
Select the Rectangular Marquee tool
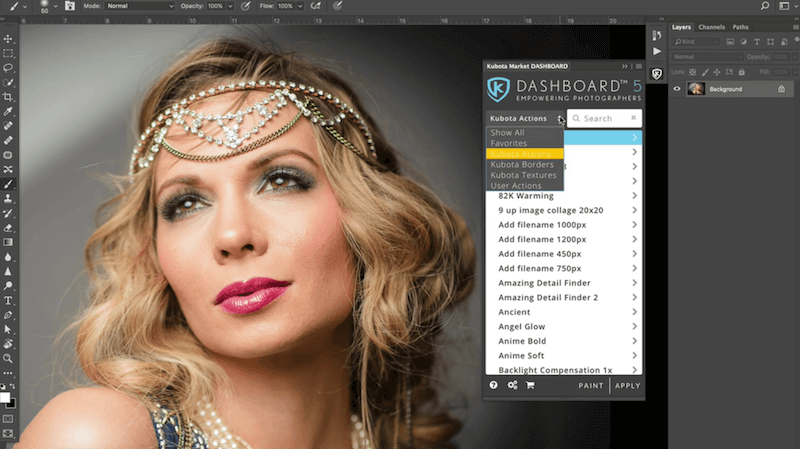coord(8,54)
